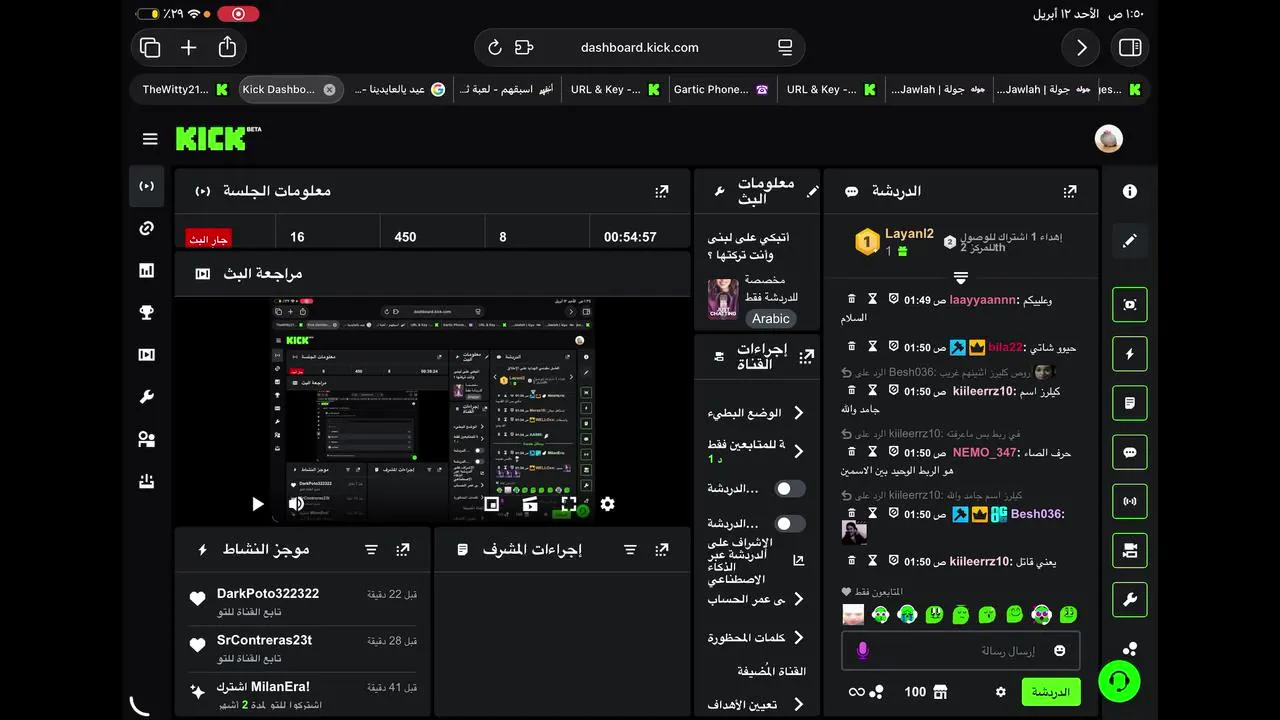Pop out the session info panel
This screenshot has width=1280, height=720.
661,191
